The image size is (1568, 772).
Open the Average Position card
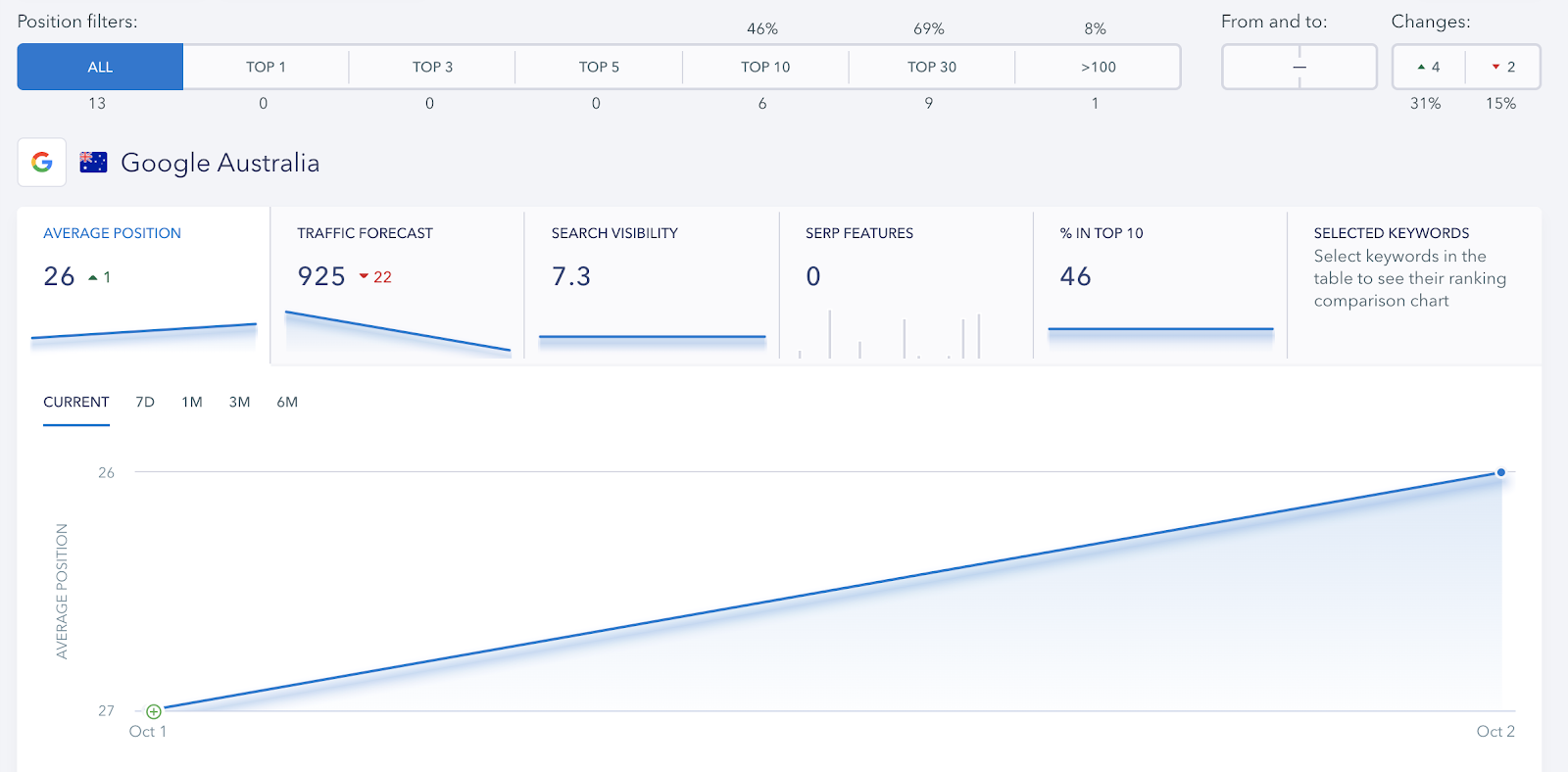click(143, 285)
